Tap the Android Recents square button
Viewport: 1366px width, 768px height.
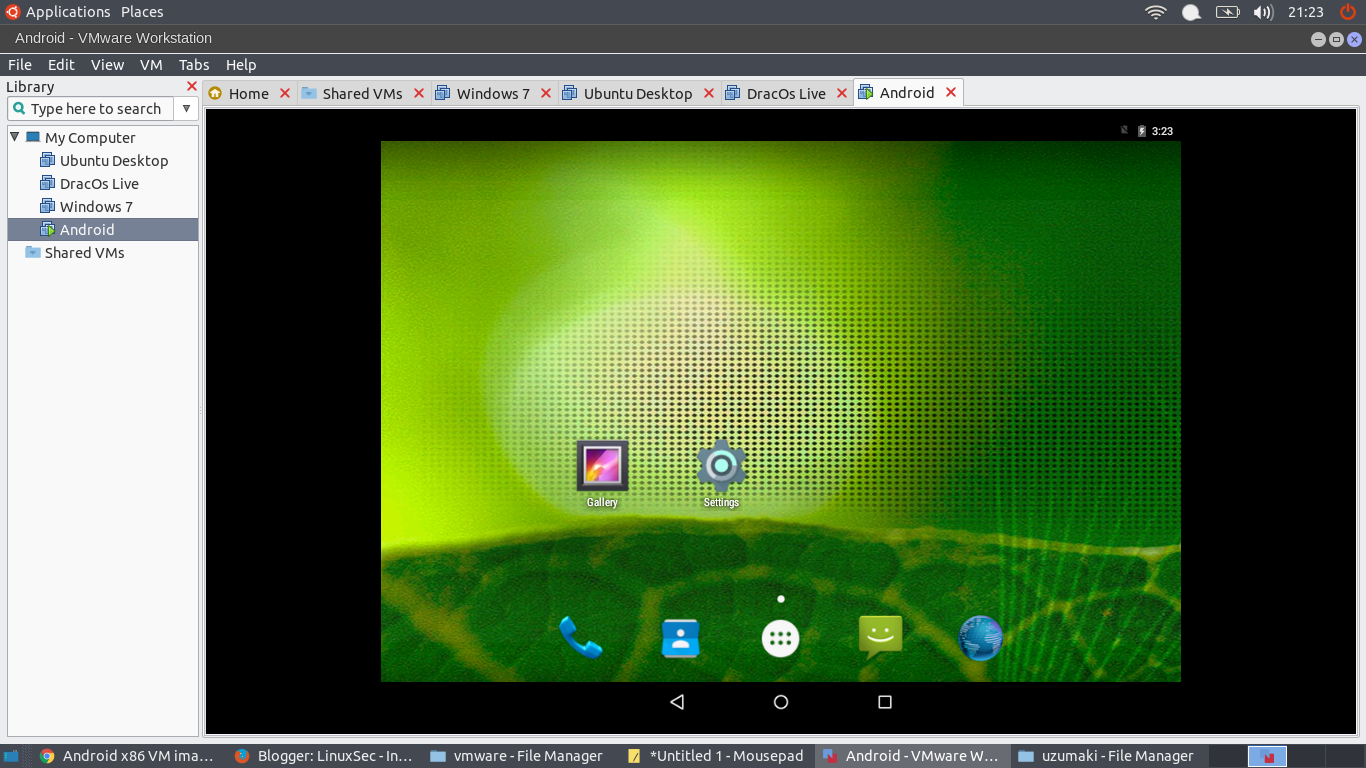tap(885, 702)
